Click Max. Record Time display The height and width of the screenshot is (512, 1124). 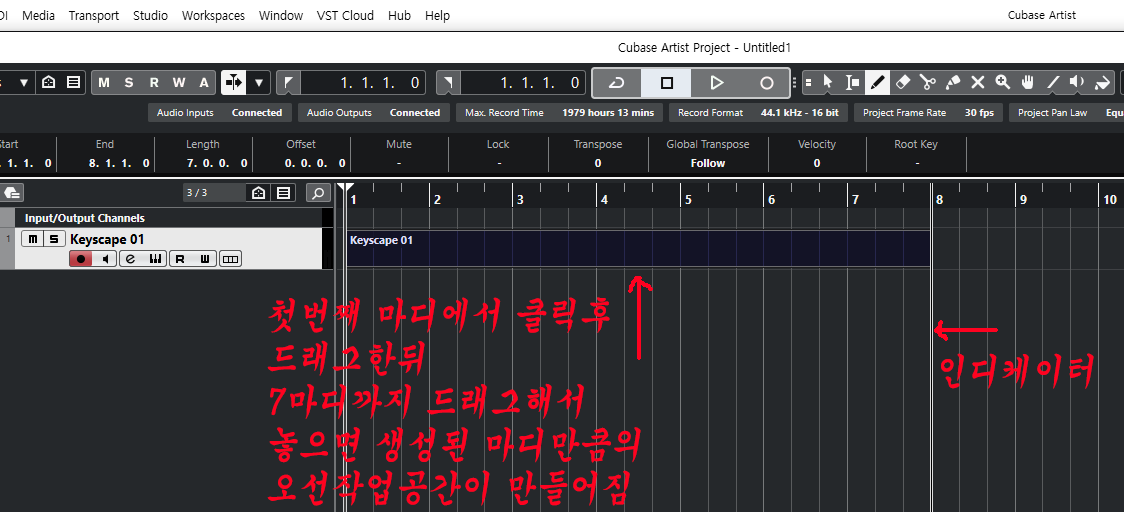tap(559, 113)
